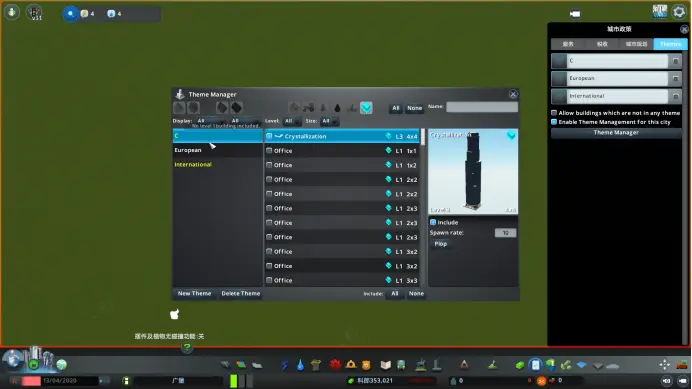Open the fire department menu
The height and width of the screenshot is (389, 692).
click(x=351, y=365)
